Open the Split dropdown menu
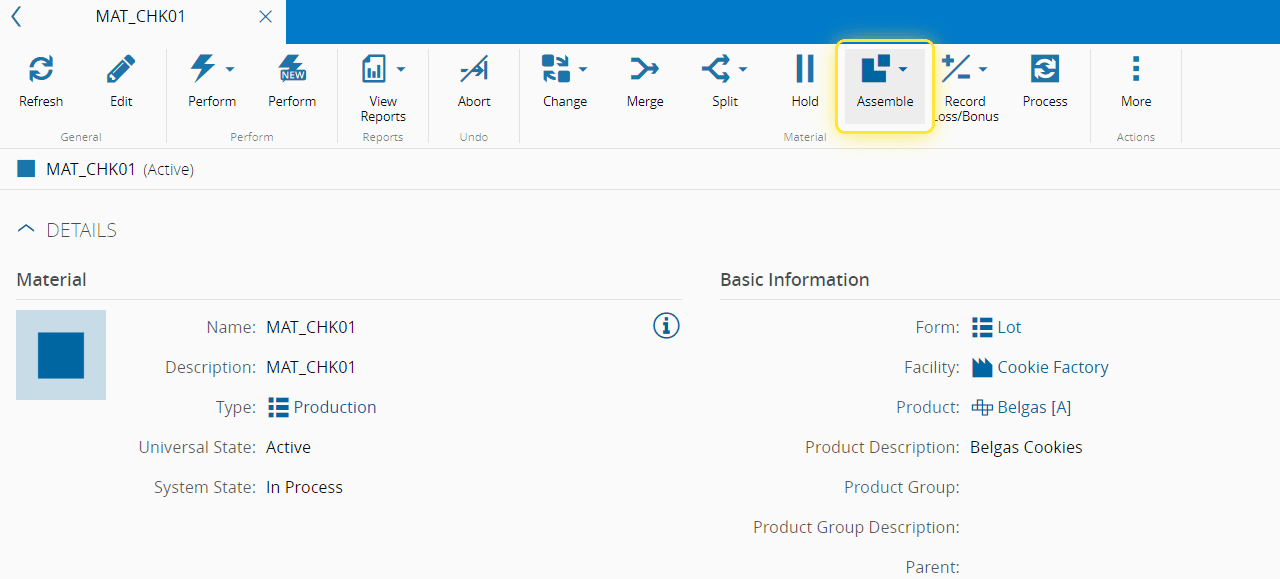The width and height of the screenshot is (1280, 579). click(x=743, y=69)
